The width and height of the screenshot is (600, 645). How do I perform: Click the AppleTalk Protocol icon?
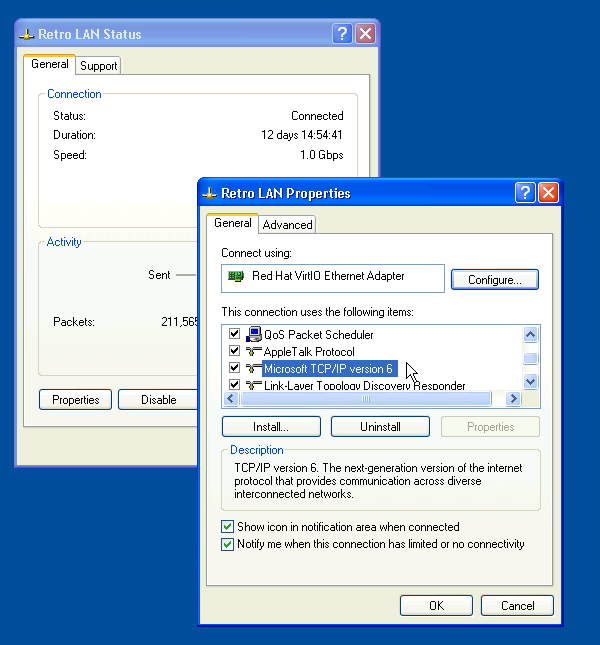tap(254, 352)
